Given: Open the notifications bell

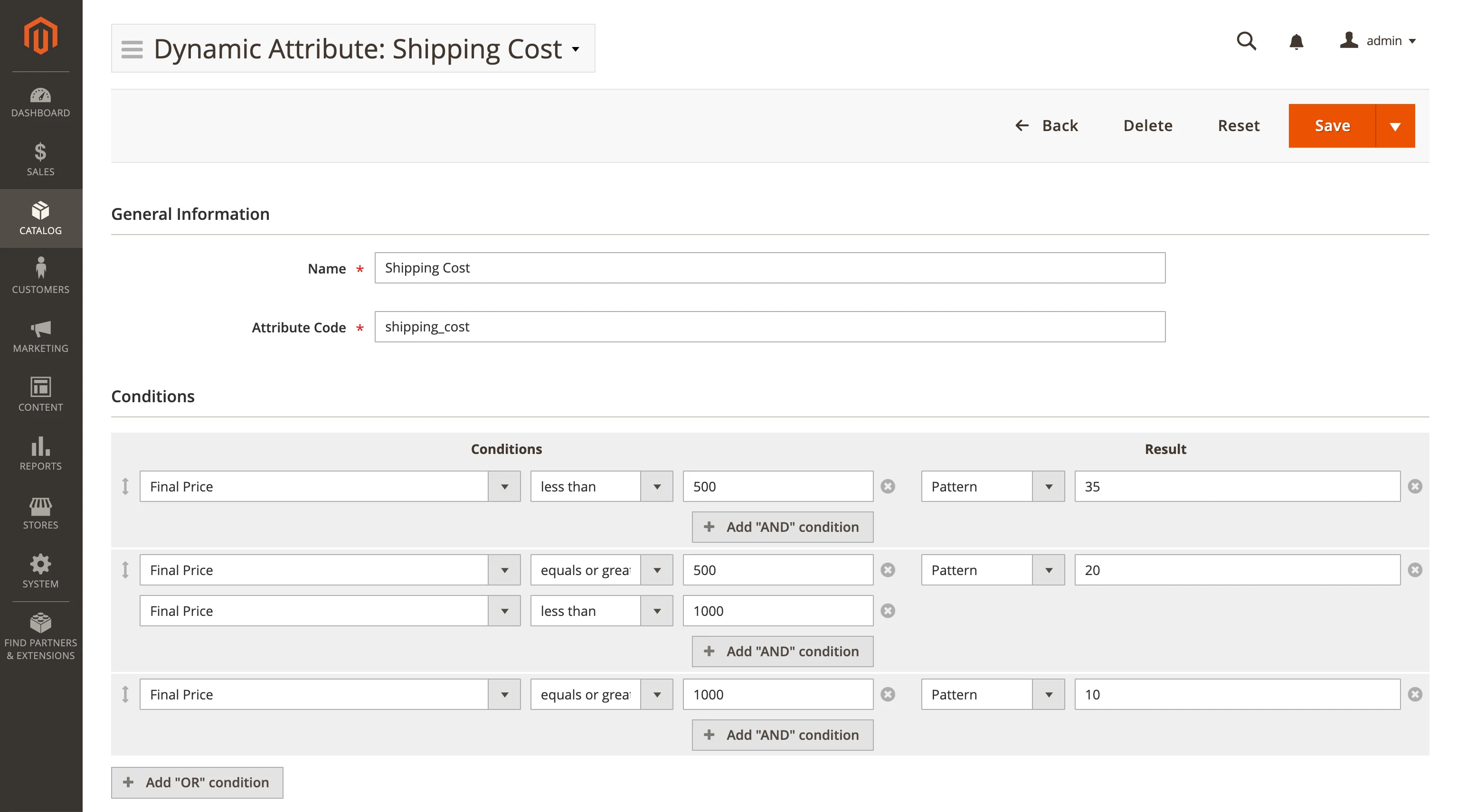Looking at the screenshot, I should click(x=1296, y=41).
